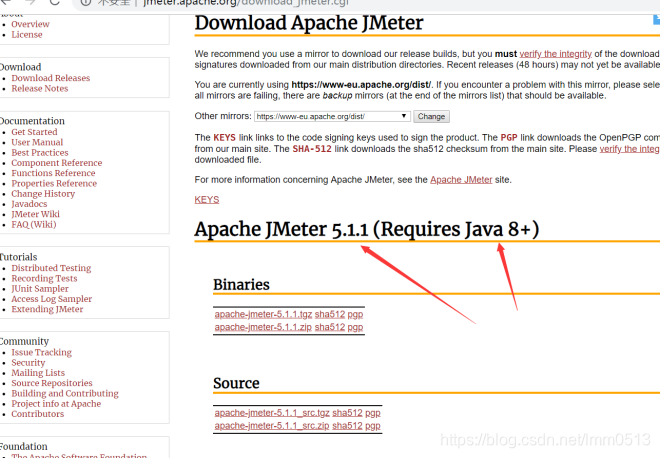This screenshot has height=458, width=660.
Task: Open the License link
Action: pos(27,35)
